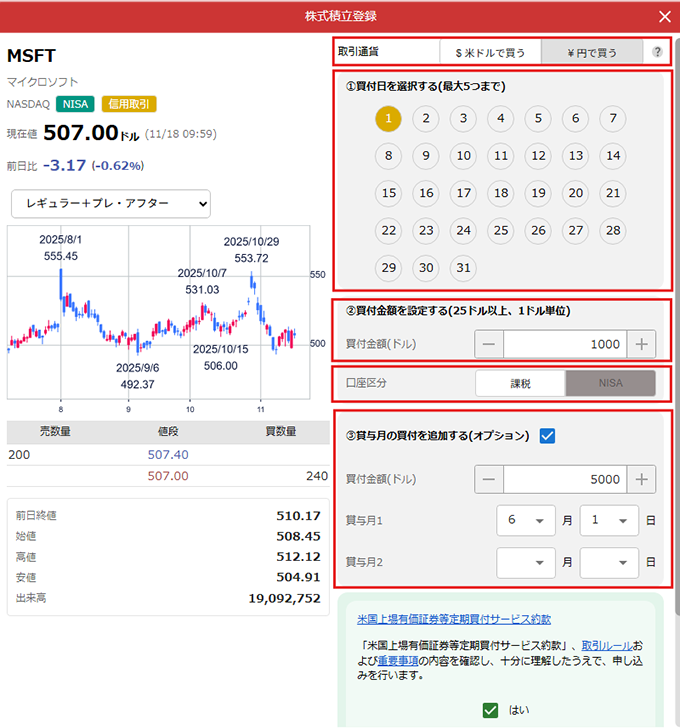Click the help question mark icon
680x728 pixels.
click(657, 52)
